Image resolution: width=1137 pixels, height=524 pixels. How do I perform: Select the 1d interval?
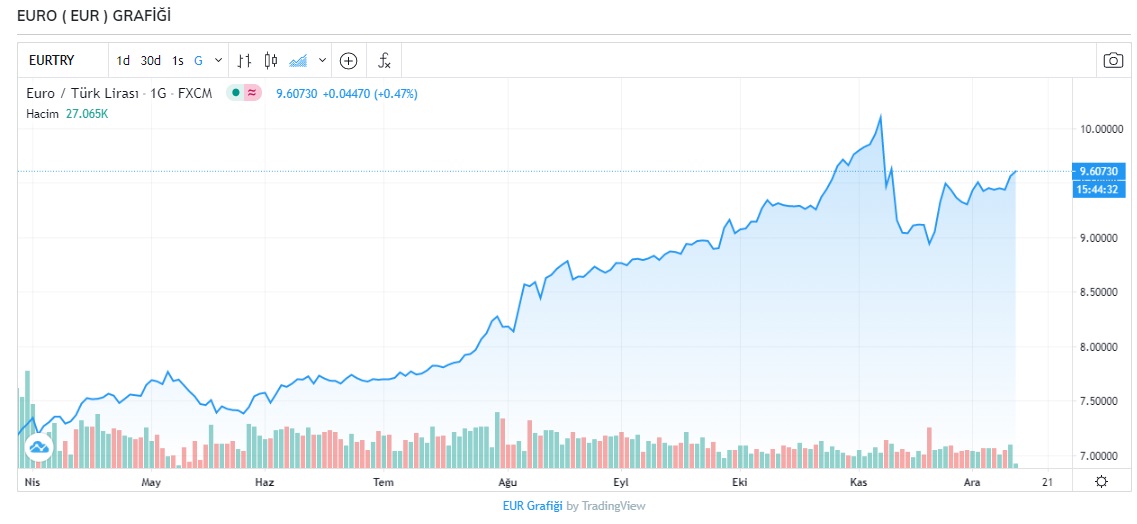coord(123,60)
